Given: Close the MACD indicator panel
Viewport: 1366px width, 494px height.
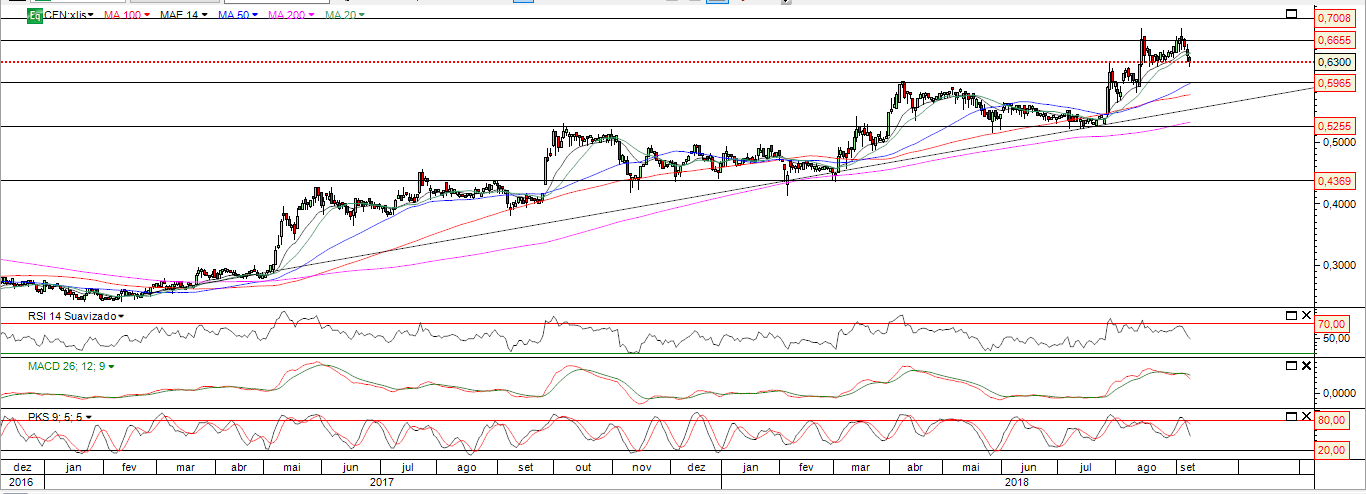Looking at the screenshot, I should tap(1306, 366).
